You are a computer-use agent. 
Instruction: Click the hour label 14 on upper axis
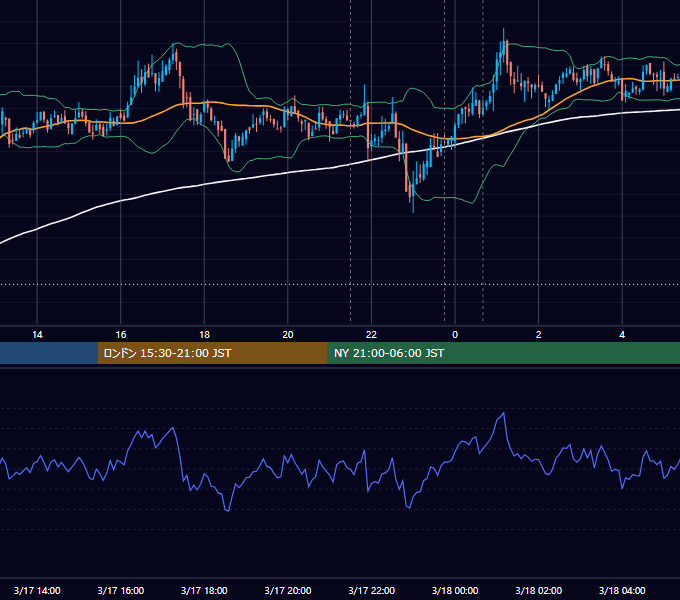pos(37,335)
